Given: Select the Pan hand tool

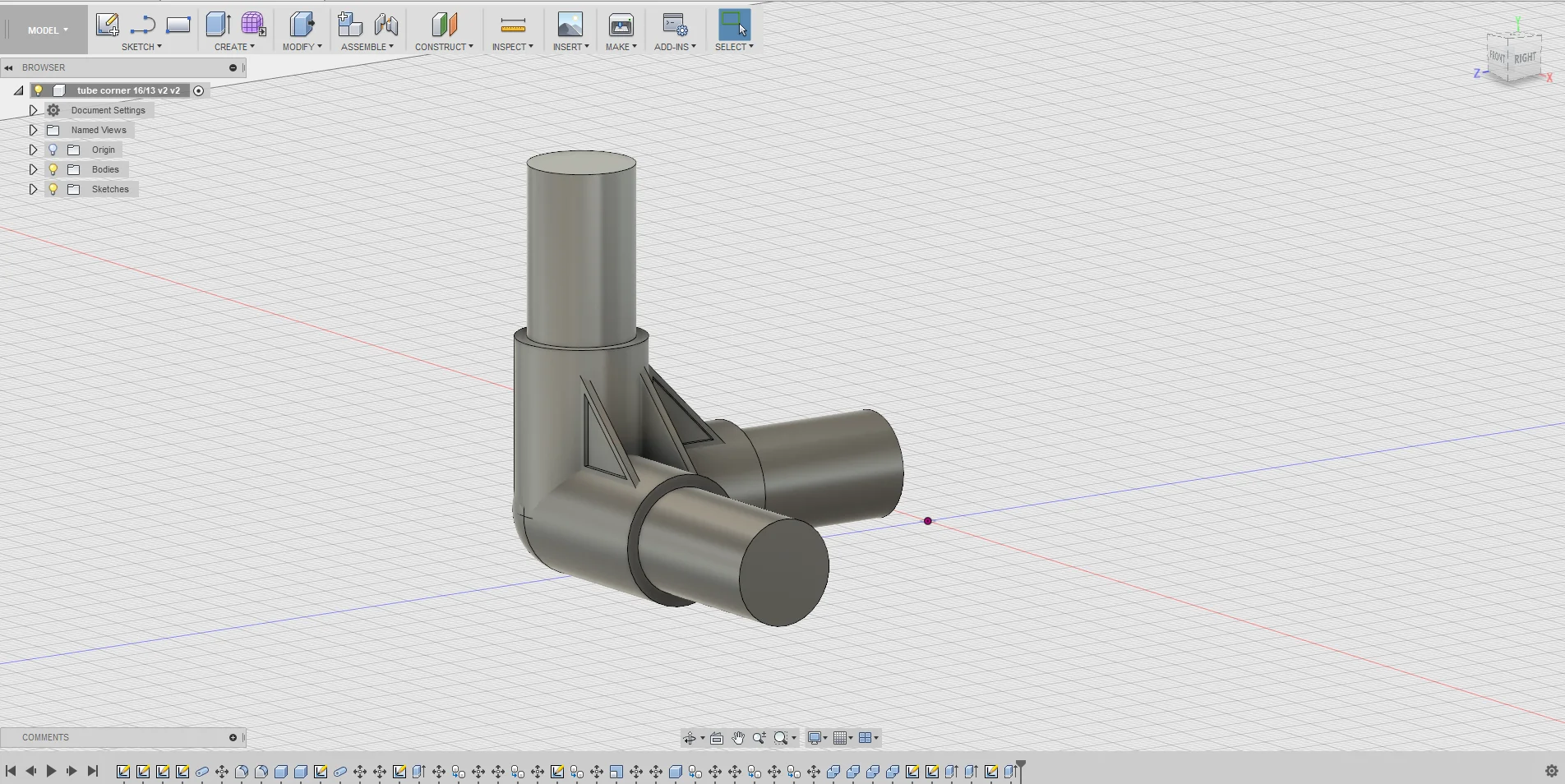Looking at the screenshot, I should (738, 738).
